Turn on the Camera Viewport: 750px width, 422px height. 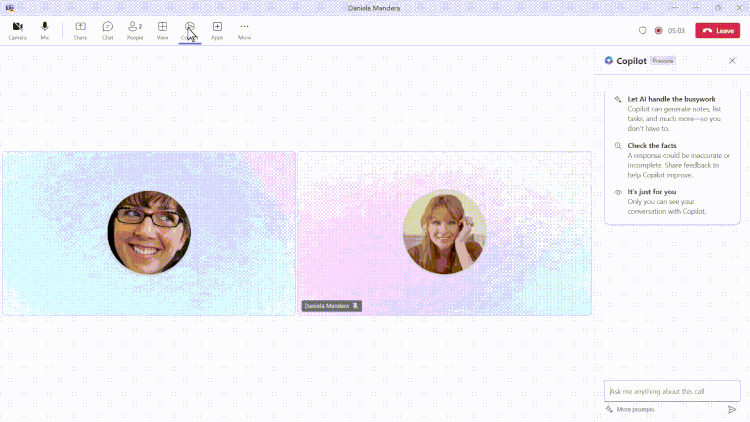[17, 29]
